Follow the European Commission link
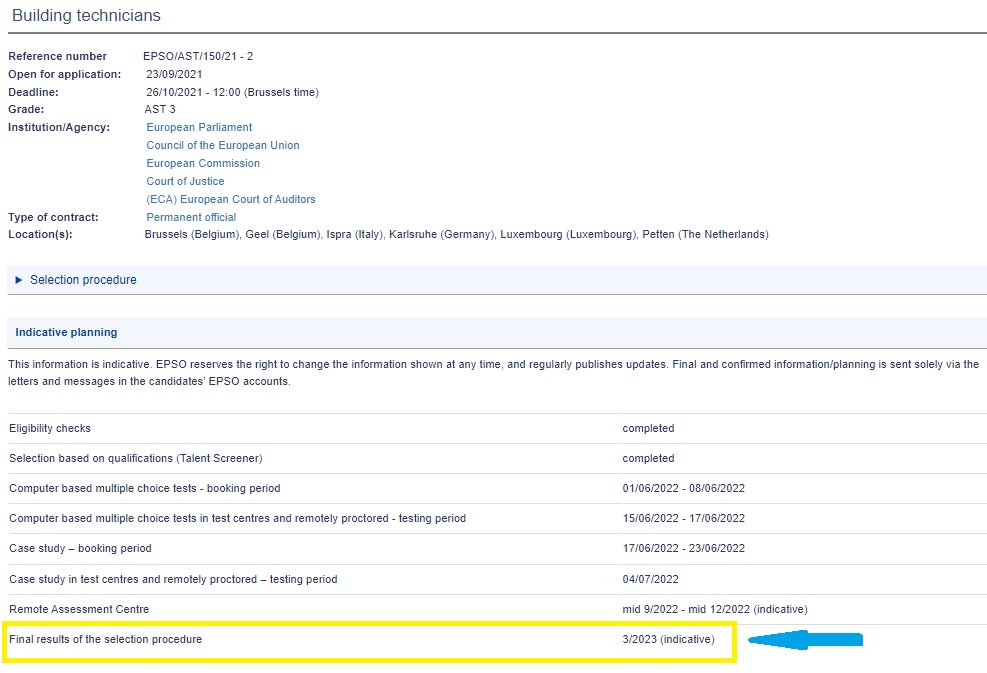This screenshot has height=673, width=987. (x=203, y=163)
